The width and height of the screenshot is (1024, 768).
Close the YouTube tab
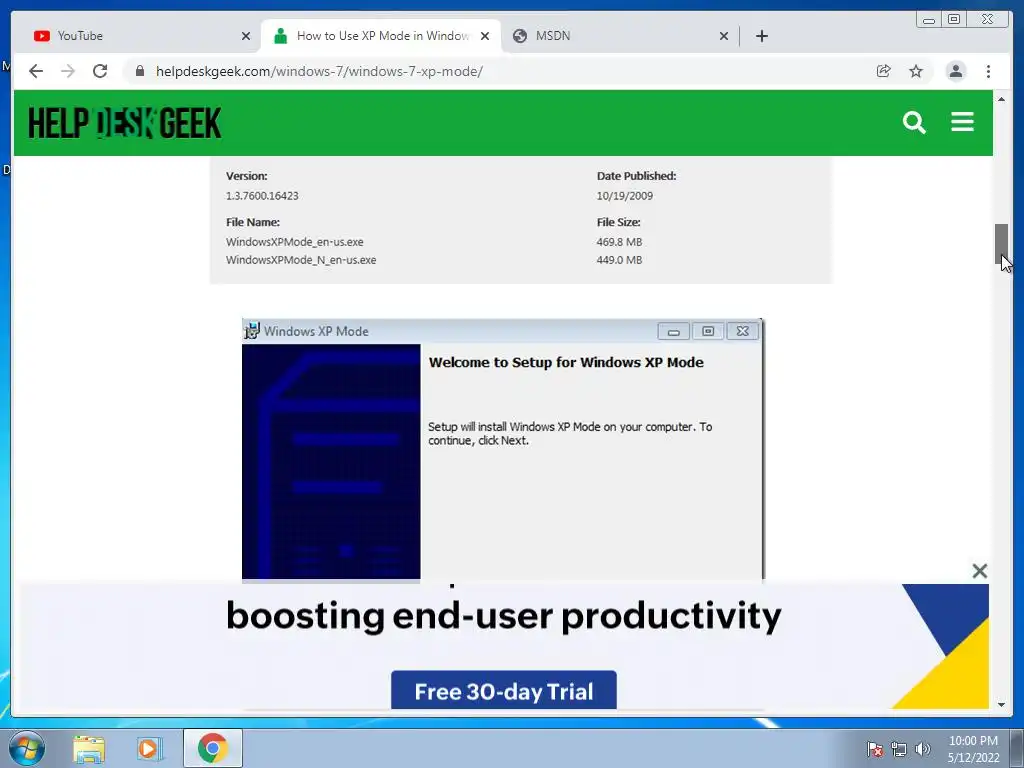[x=246, y=36]
